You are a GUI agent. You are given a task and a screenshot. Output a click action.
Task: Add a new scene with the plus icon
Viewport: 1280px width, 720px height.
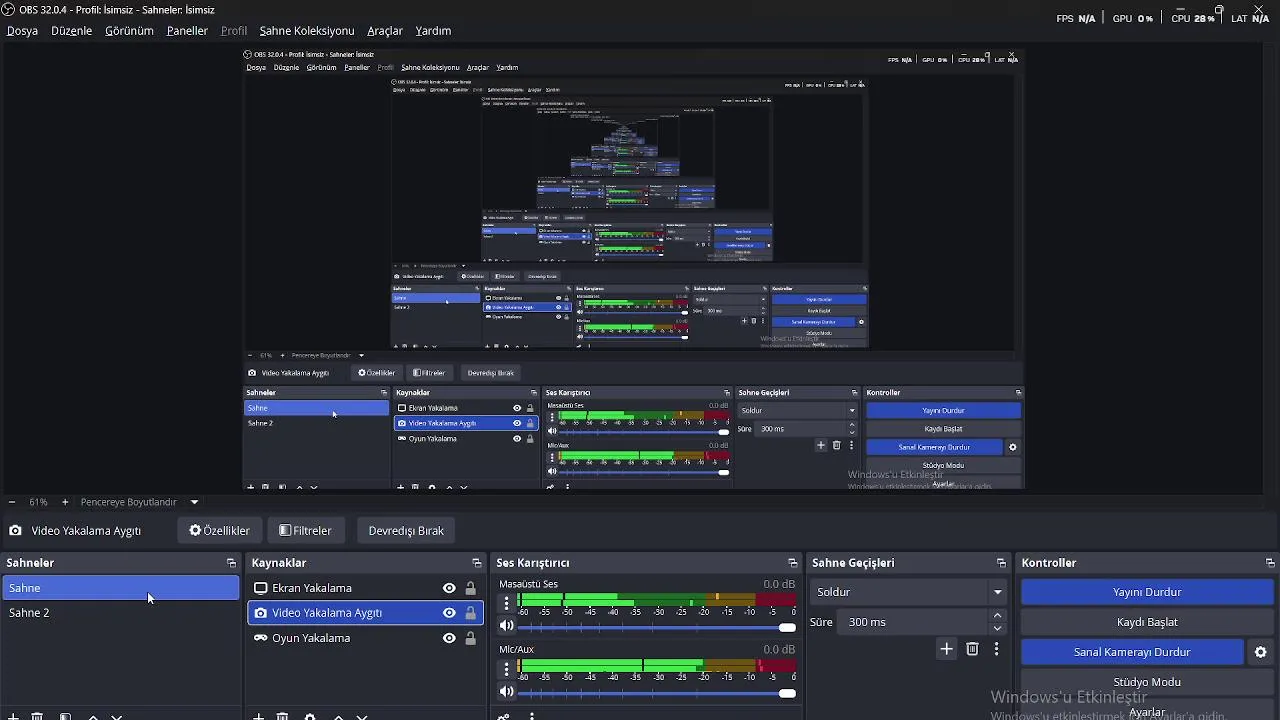[13, 716]
